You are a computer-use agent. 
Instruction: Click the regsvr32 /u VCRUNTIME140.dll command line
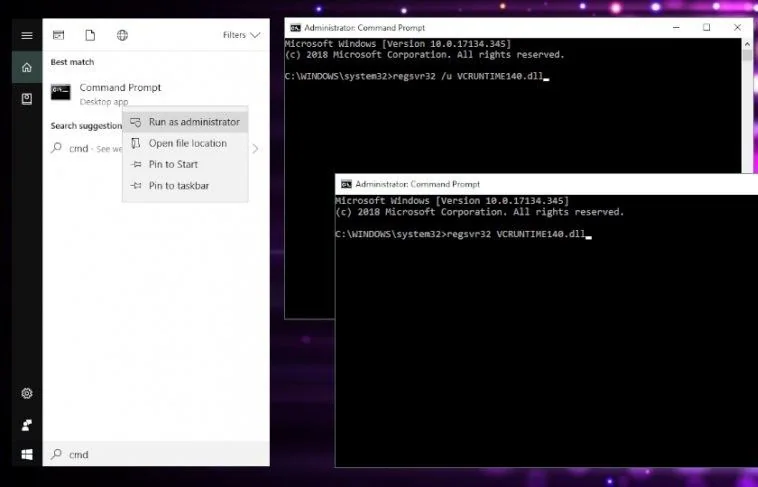[417, 76]
